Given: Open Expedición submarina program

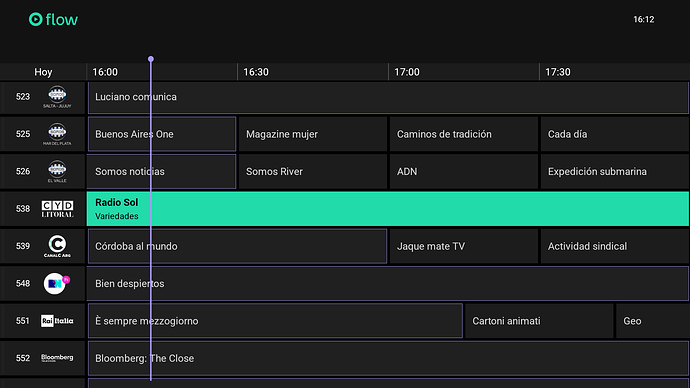Looking at the screenshot, I should tap(615, 172).
